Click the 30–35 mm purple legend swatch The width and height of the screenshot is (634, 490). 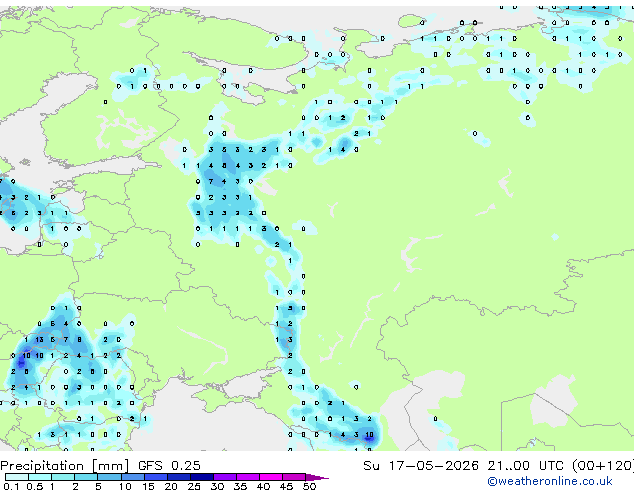click(225, 477)
